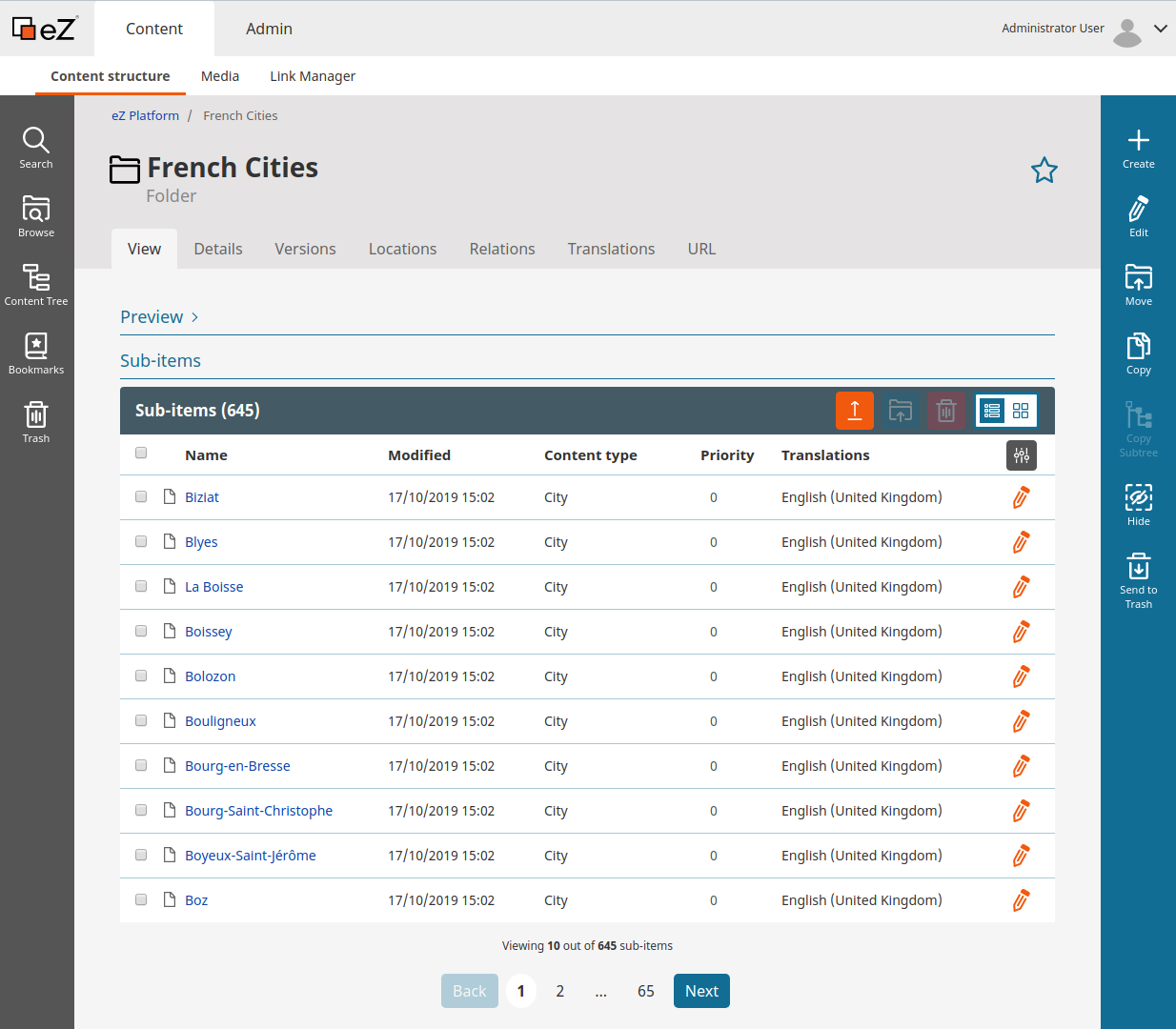
Task: Edit the Biziat row with pencil icon
Action: (1021, 497)
